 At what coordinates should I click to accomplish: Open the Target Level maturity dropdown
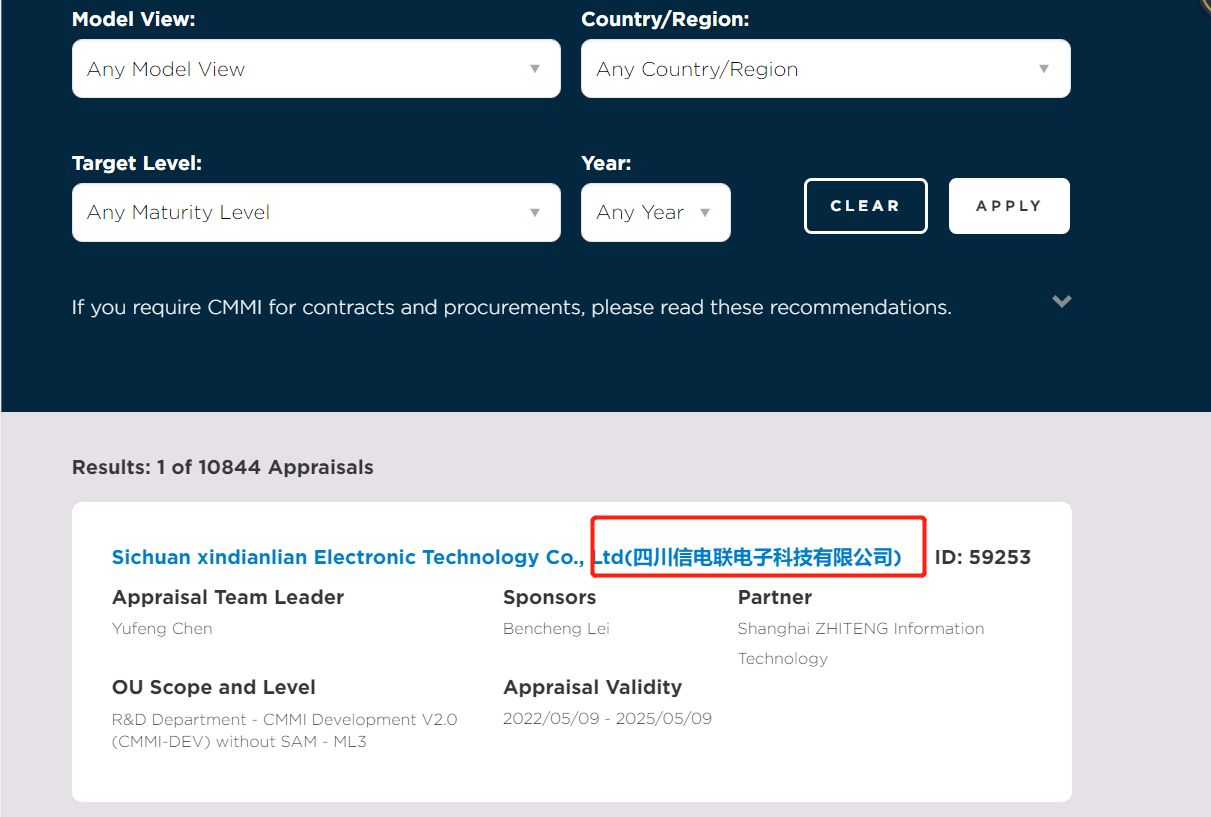[316, 212]
